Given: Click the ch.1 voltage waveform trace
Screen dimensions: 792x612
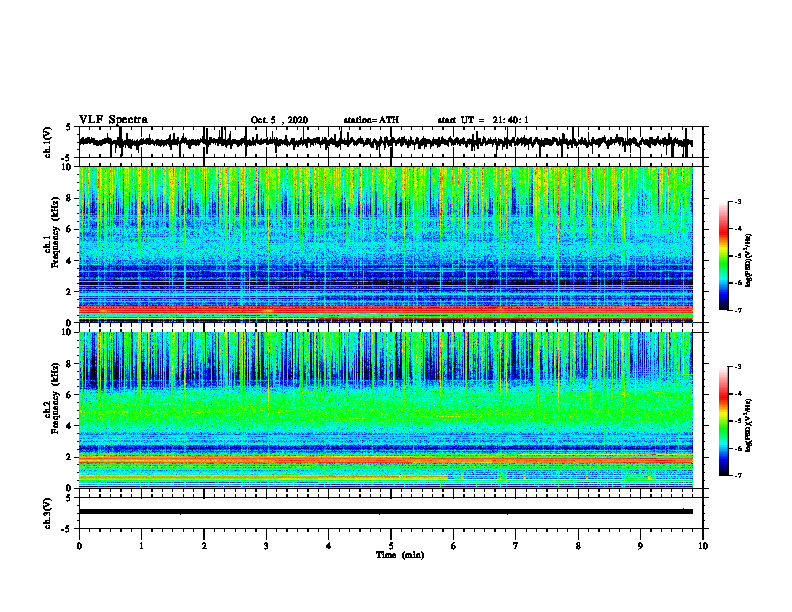Looking at the screenshot, I should pyautogui.click(x=385, y=142).
